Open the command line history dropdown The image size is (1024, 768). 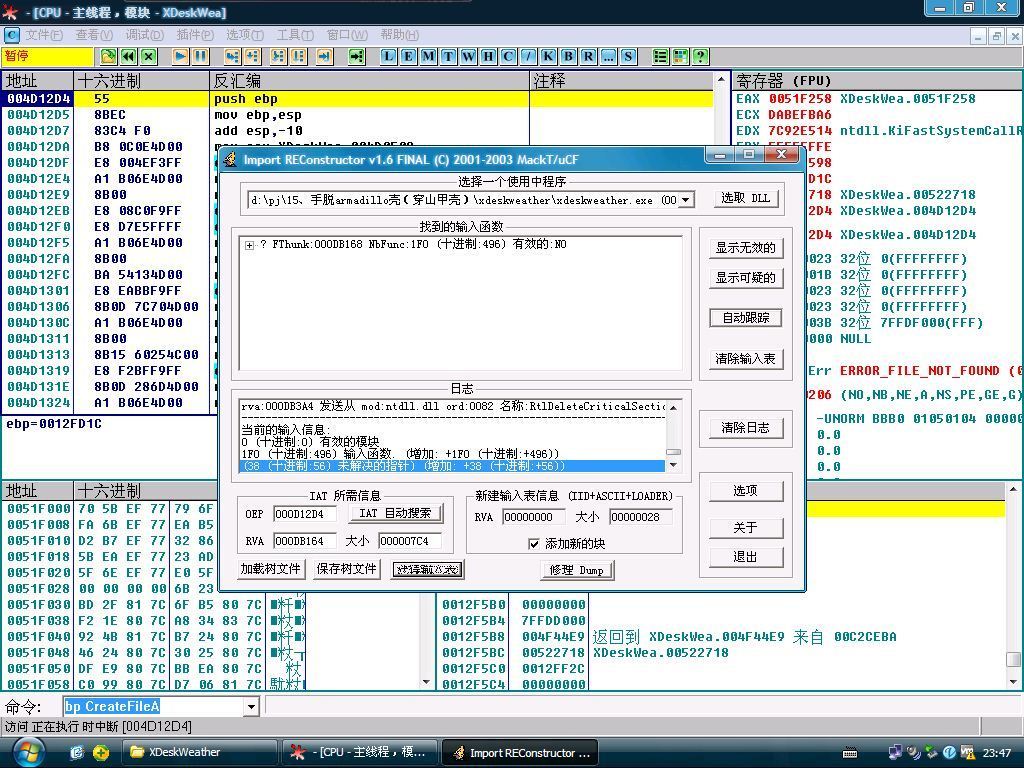251,706
